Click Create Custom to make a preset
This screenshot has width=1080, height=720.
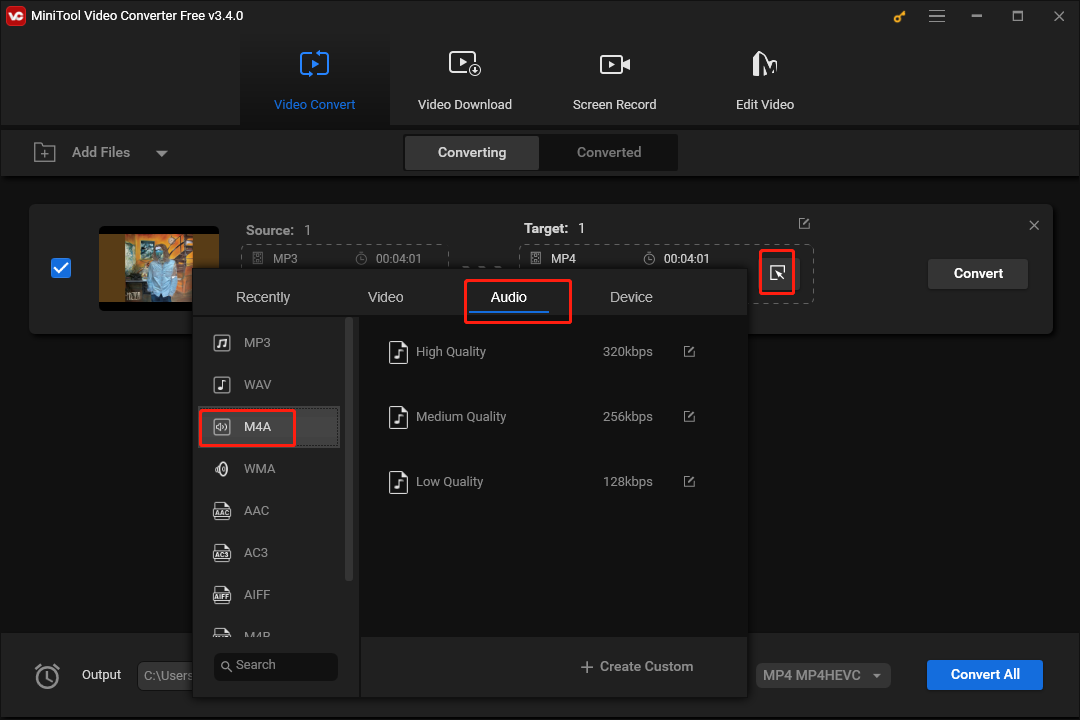(636, 666)
